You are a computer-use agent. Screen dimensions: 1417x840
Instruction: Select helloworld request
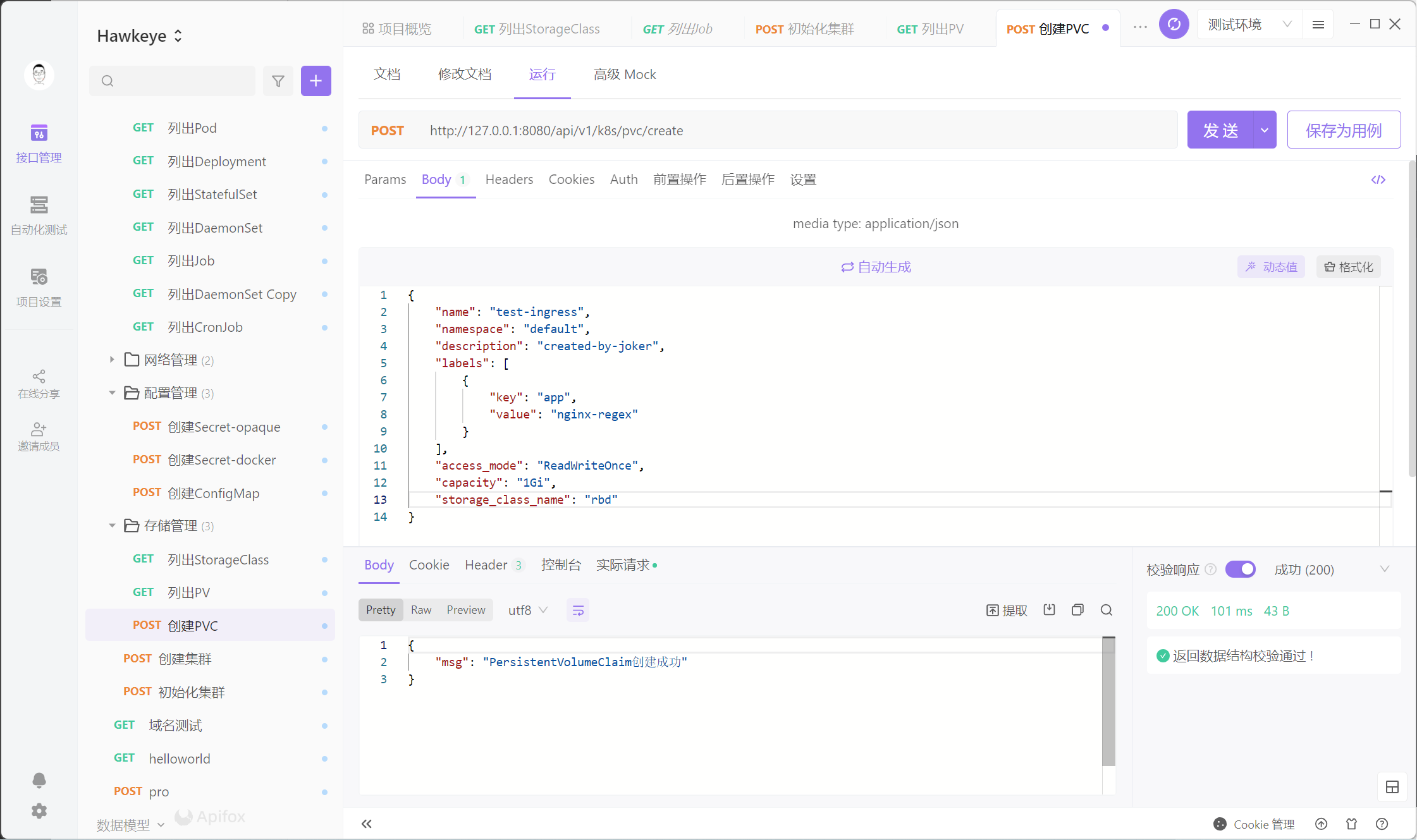pyautogui.click(x=210, y=758)
